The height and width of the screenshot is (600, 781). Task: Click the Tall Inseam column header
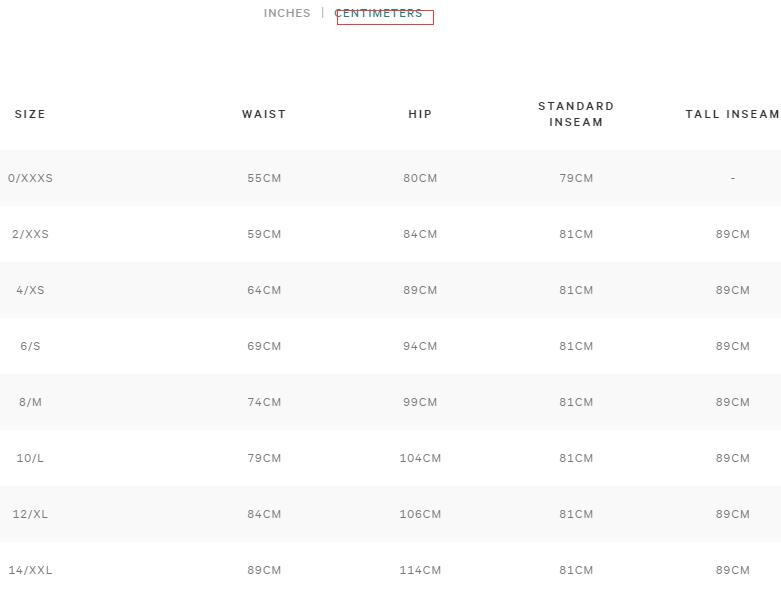(x=732, y=114)
